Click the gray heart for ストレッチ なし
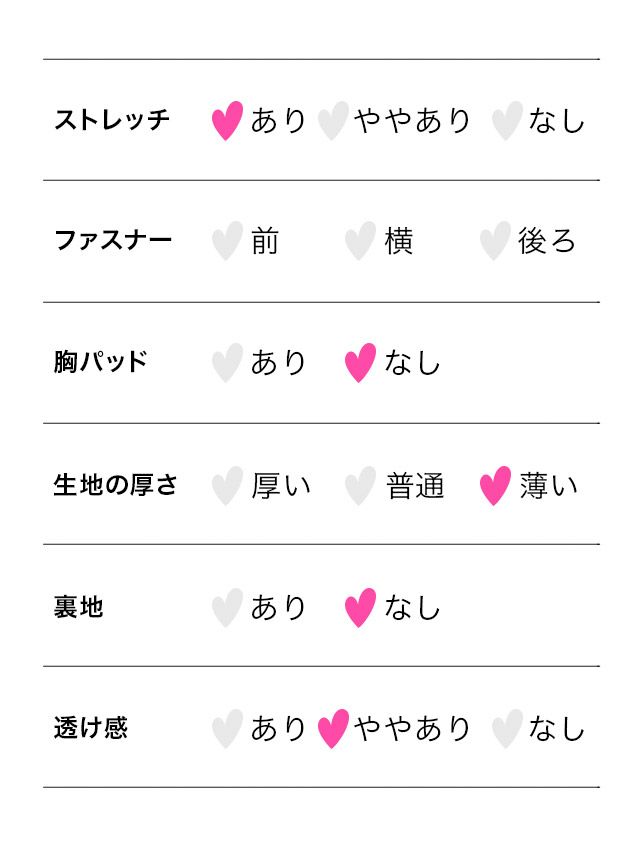The width and height of the screenshot is (640, 854). click(507, 121)
